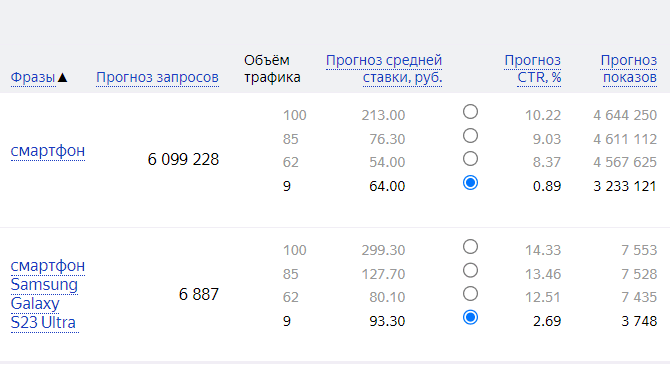Click the 76.30 bid value

(x=387, y=139)
